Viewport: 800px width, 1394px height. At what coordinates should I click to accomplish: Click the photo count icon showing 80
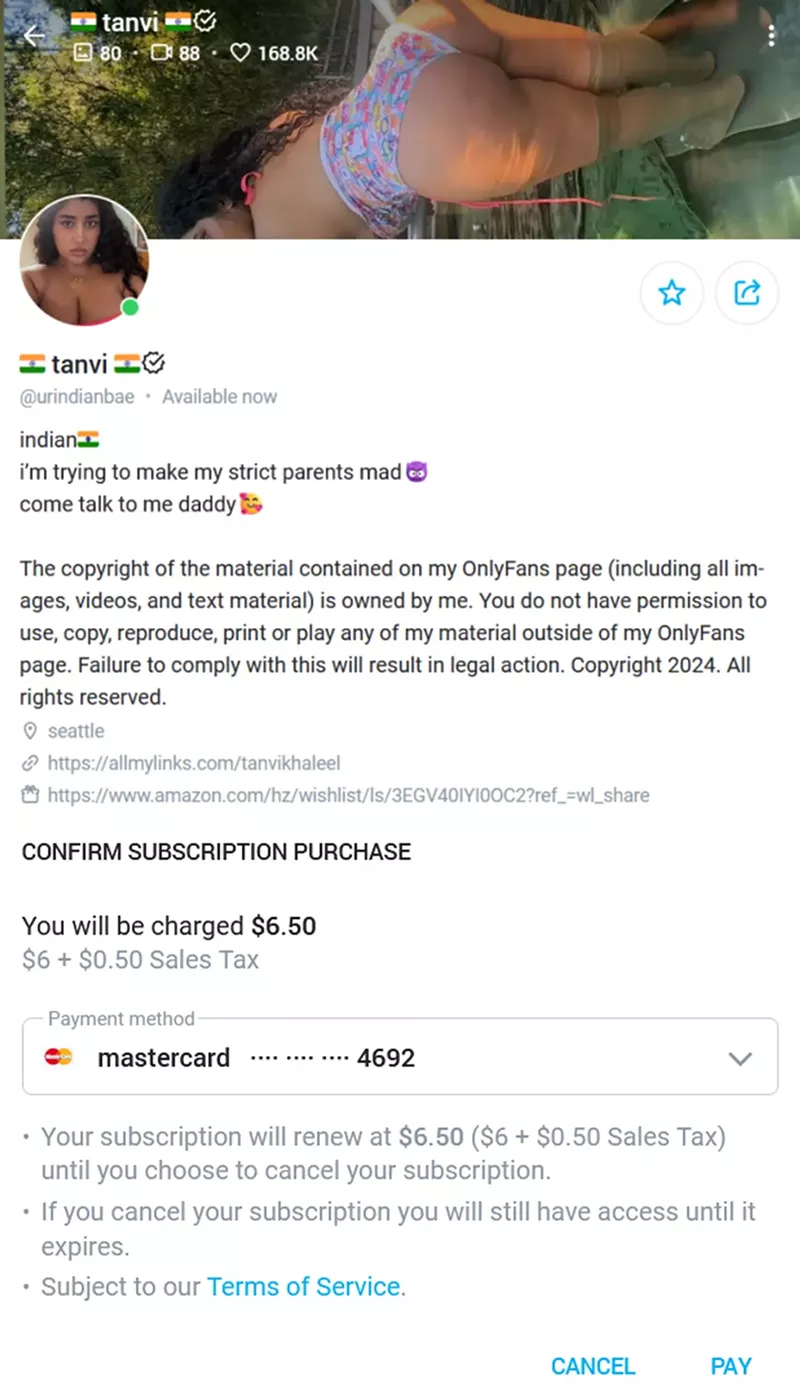(84, 52)
